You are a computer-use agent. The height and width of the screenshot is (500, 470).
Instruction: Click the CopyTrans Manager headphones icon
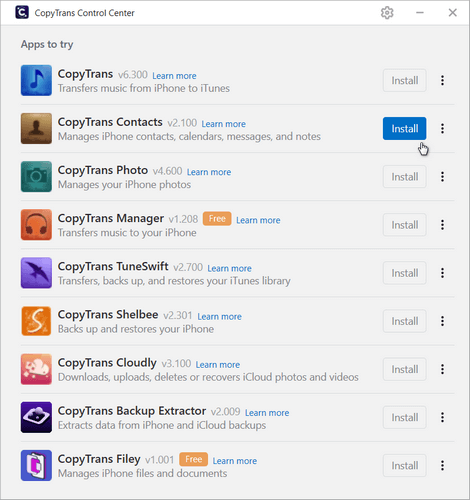pyautogui.click(x=36, y=225)
